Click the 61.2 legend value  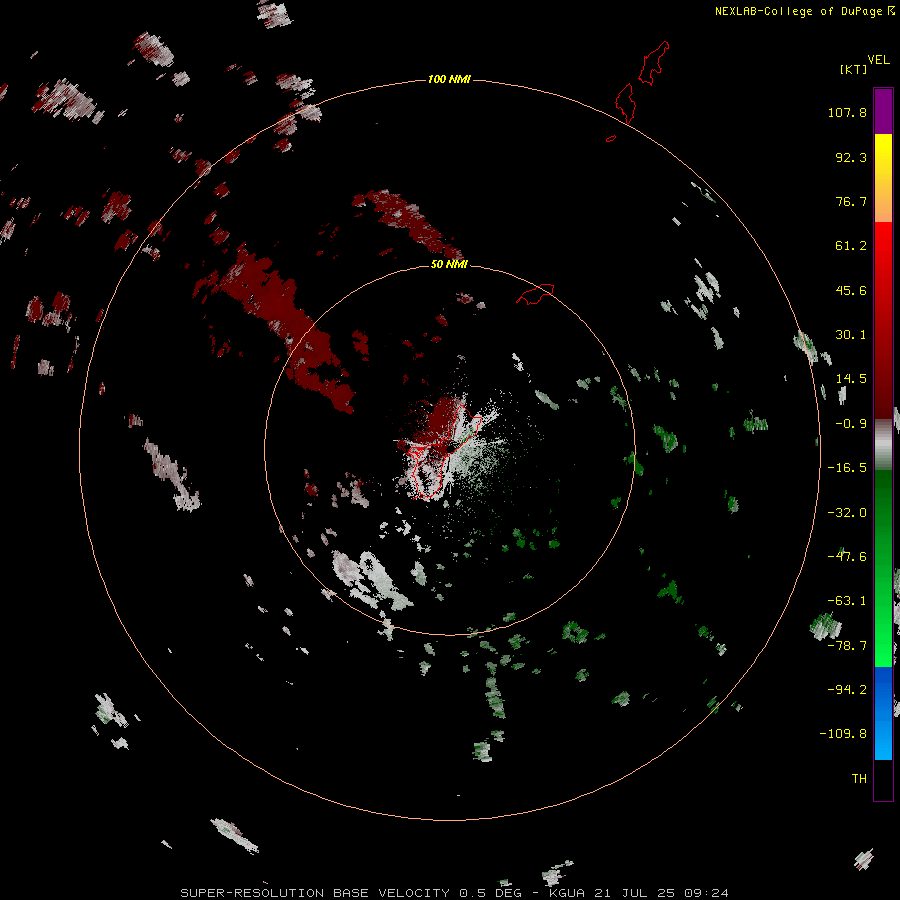point(851,246)
